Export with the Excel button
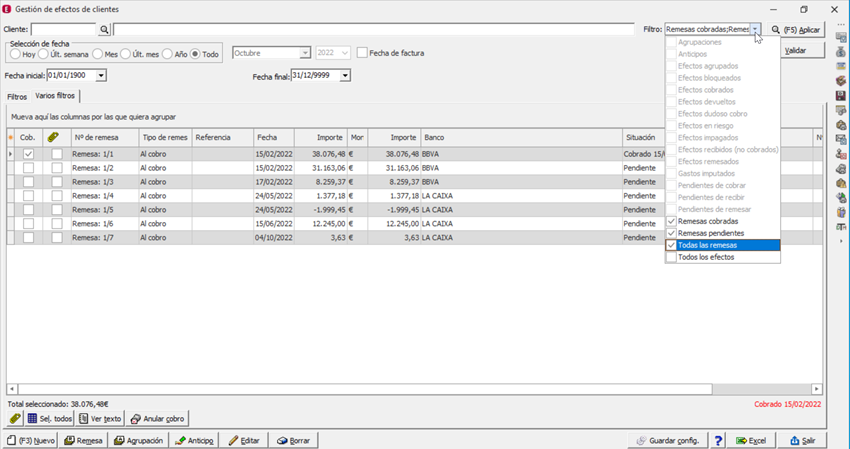The image size is (850, 449). click(x=751, y=440)
